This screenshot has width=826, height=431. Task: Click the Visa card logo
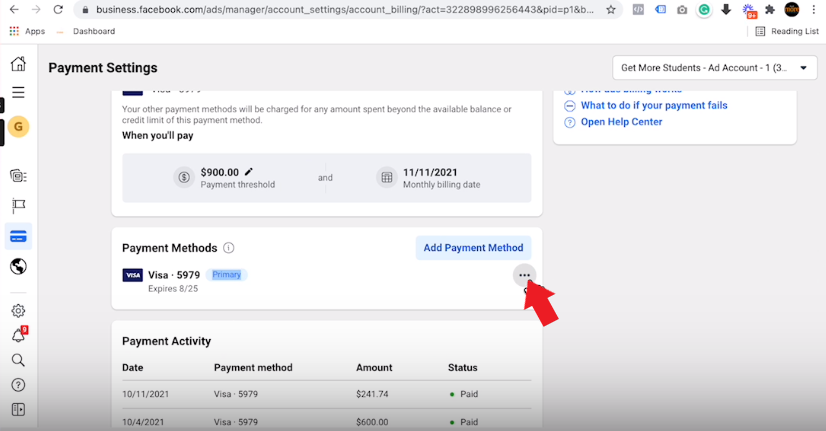[133, 275]
